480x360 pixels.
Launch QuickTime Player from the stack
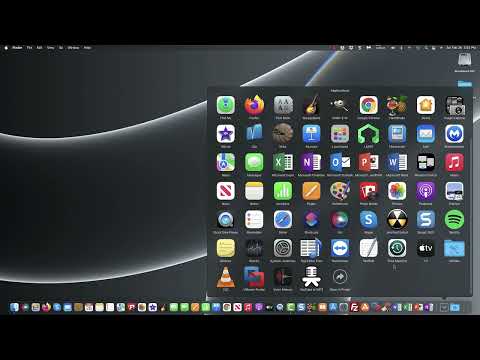226,220
